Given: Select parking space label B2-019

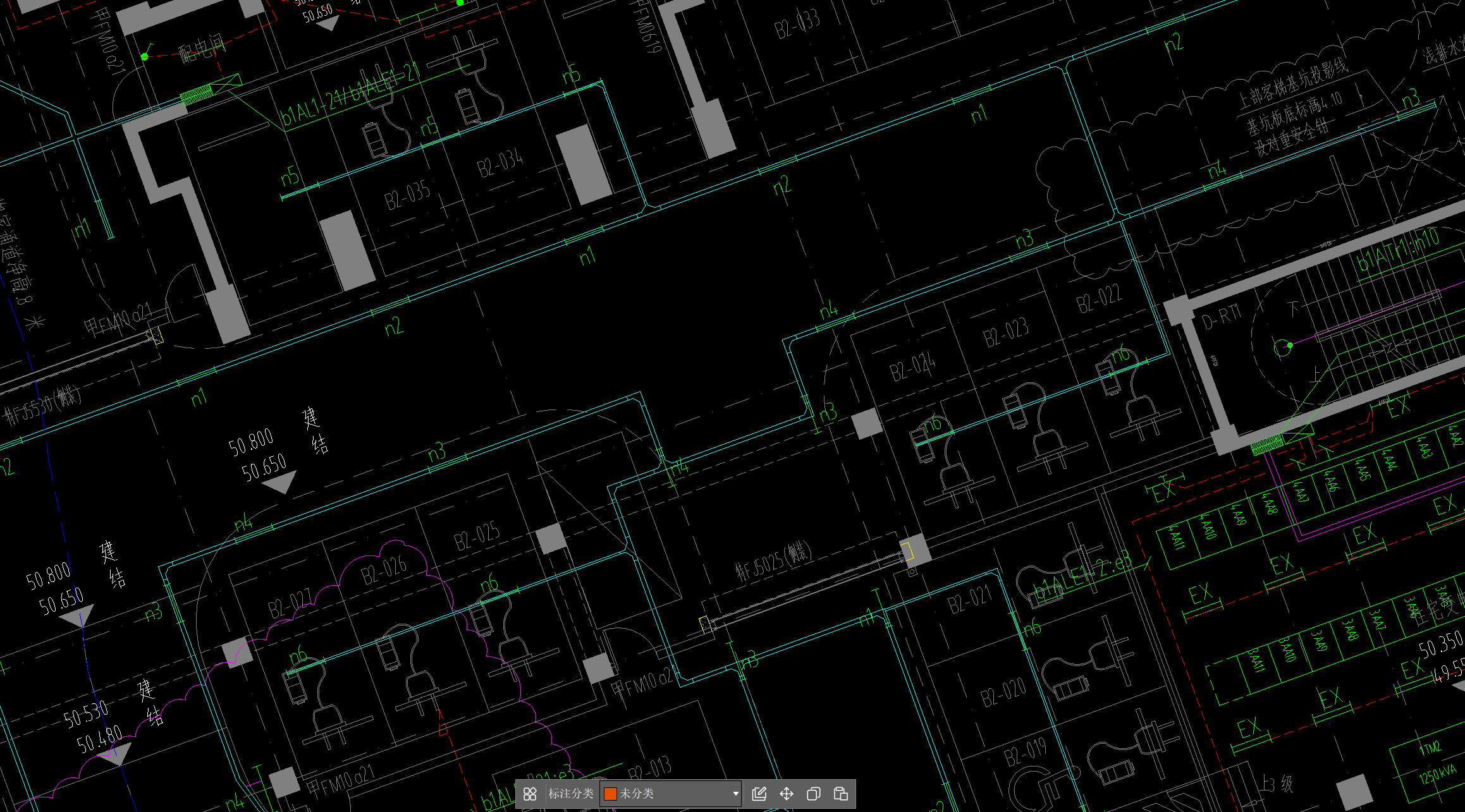Looking at the screenshot, I should pyautogui.click(x=1027, y=752).
